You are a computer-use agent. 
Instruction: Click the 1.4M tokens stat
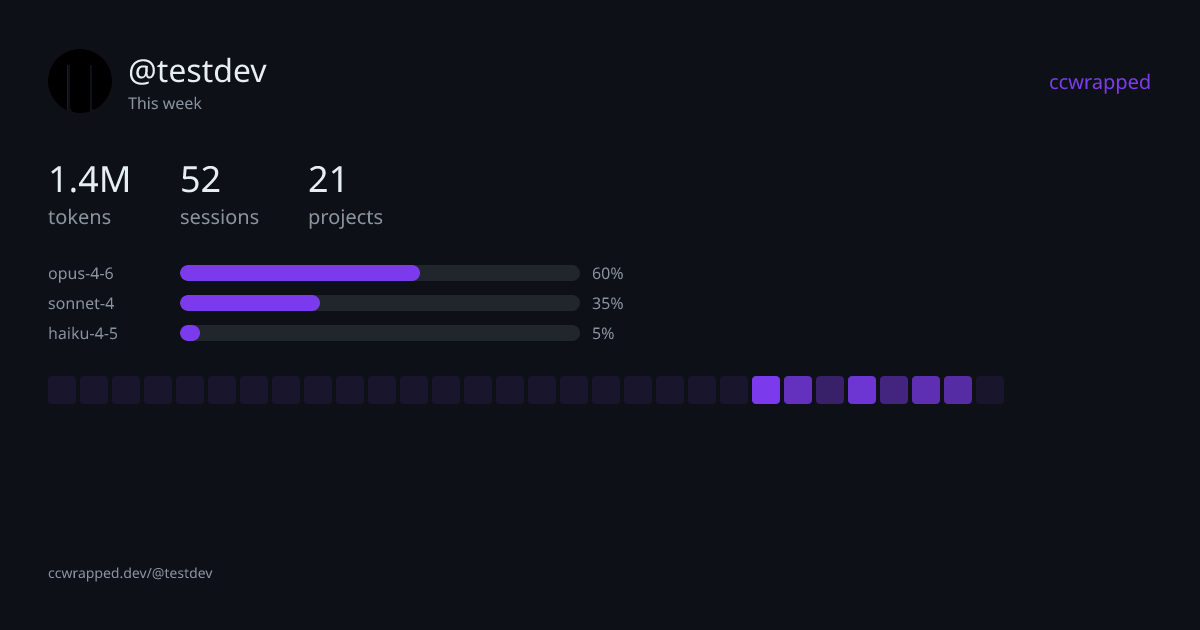tap(89, 195)
